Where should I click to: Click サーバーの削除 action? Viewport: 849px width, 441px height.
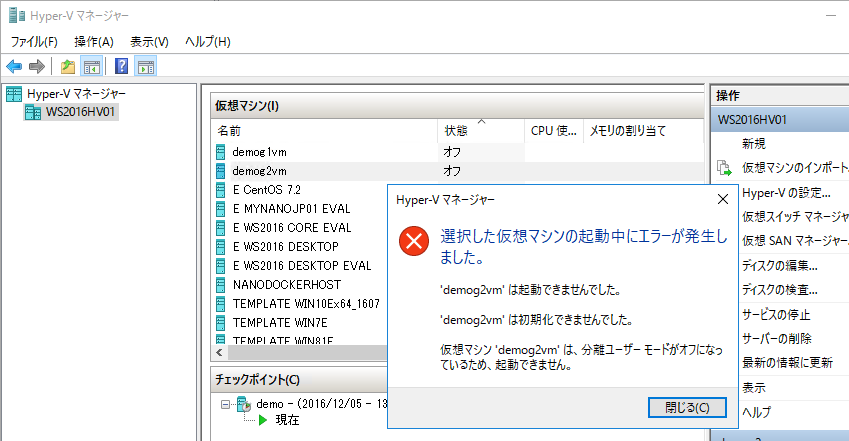click(776, 339)
